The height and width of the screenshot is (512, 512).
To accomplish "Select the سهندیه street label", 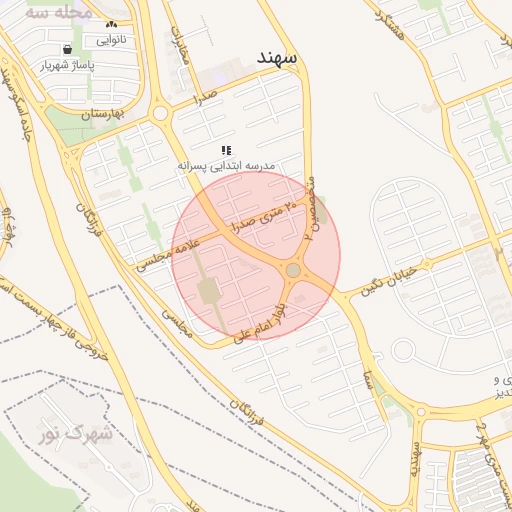I will [416, 459].
